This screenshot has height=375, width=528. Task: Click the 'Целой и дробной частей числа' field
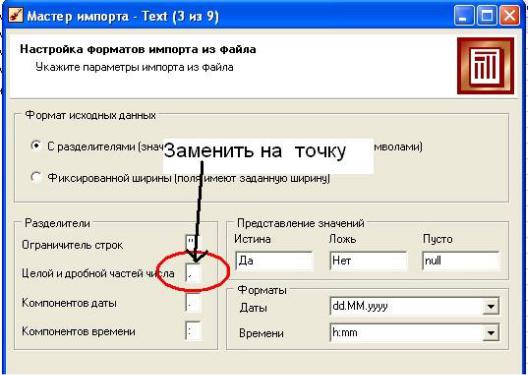coord(193,273)
